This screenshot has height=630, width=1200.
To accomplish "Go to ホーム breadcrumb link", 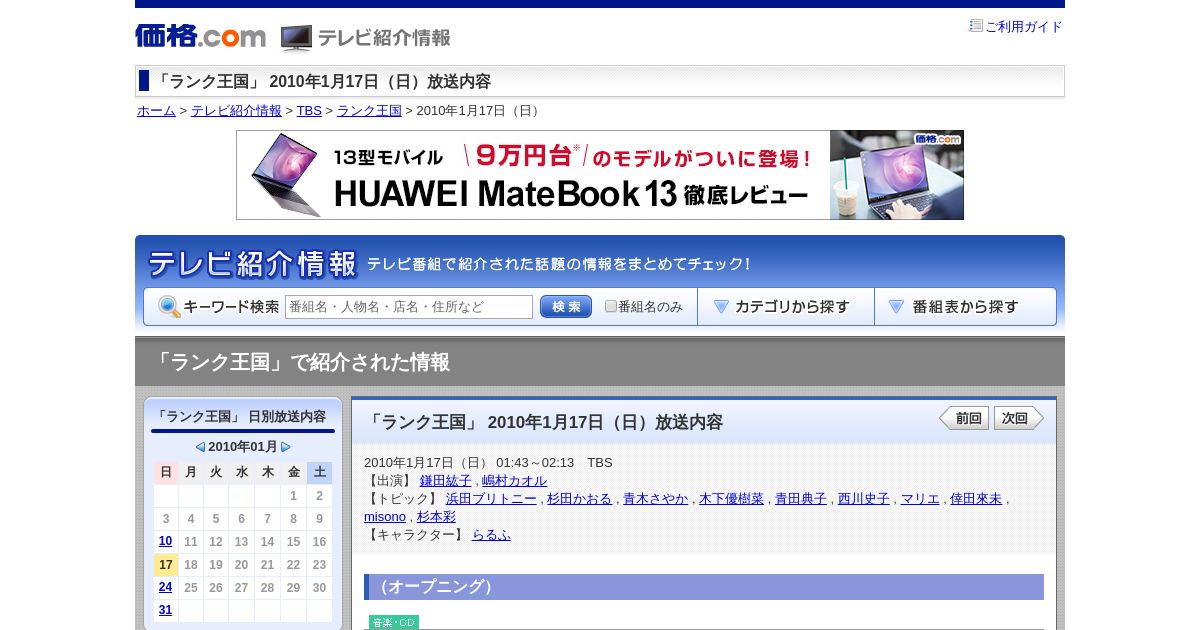I will [156, 111].
